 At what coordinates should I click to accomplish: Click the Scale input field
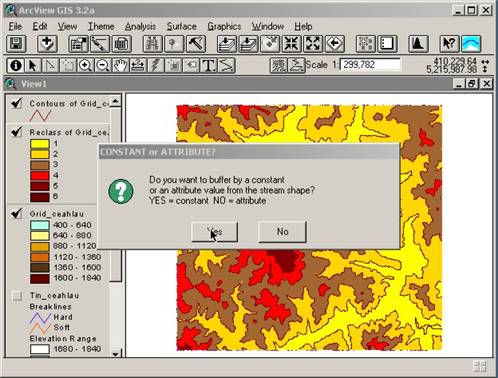pyautogui.click(x=370, y=65)
